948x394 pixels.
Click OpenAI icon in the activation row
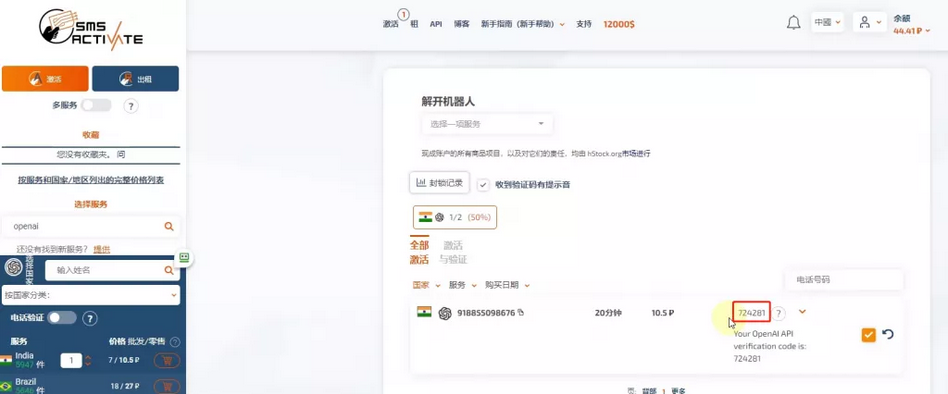pyautogui.click(x=445, y=313)
